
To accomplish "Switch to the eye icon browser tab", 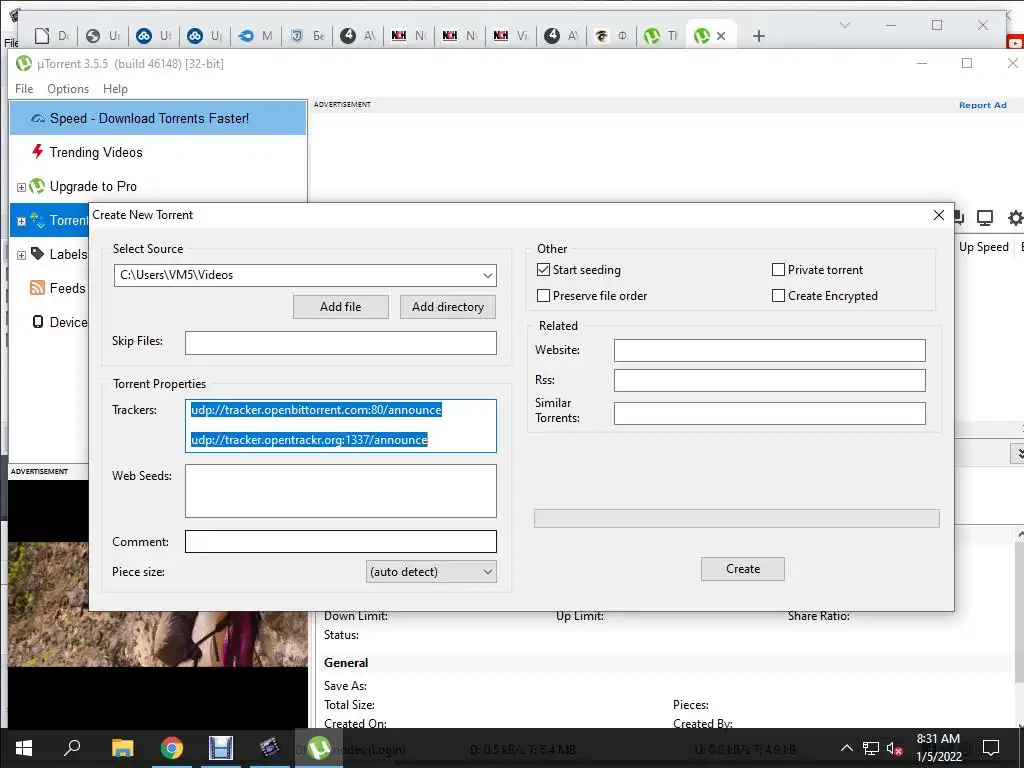I will (612, 36).
